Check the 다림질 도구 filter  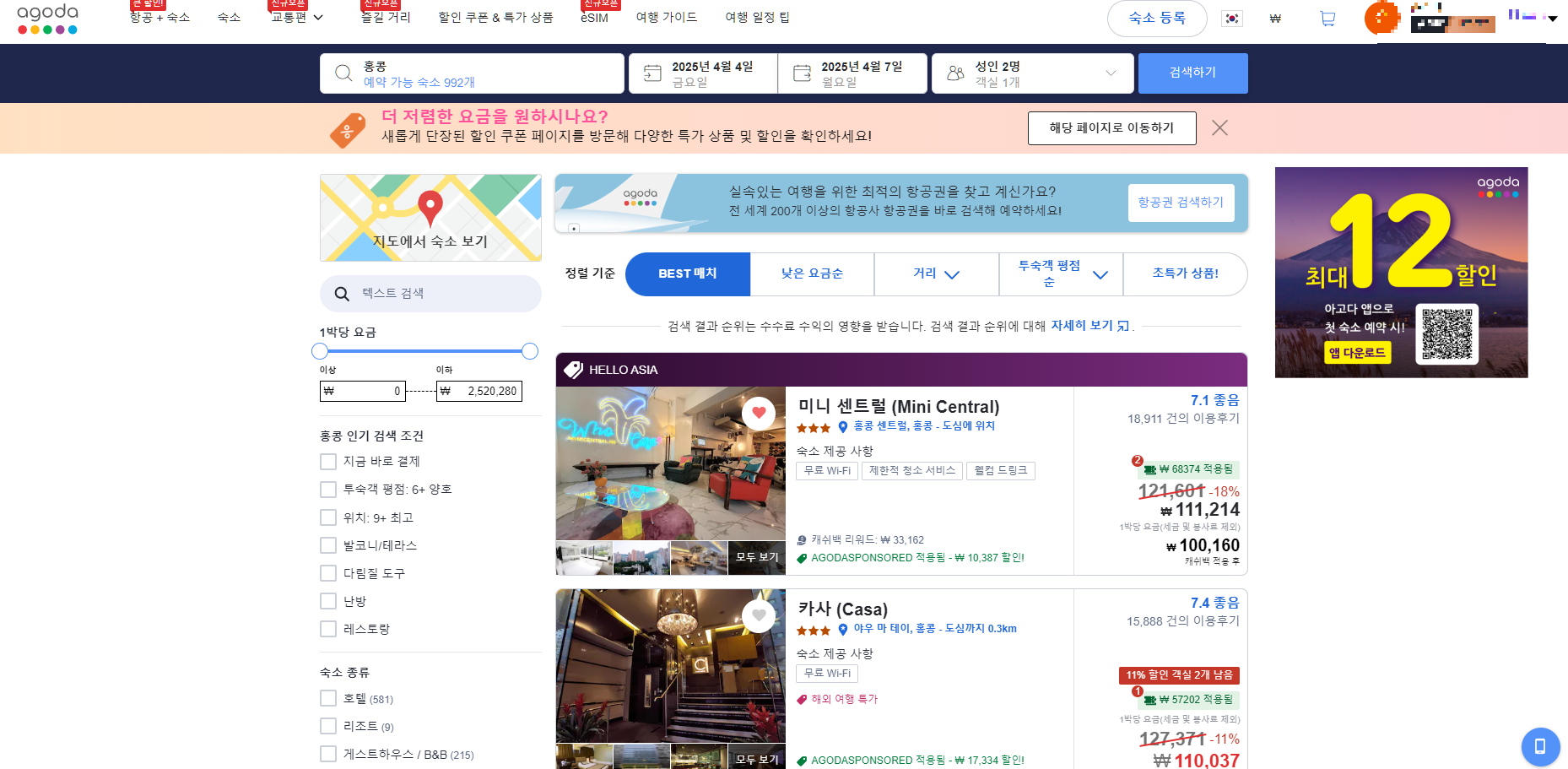click(328, 573)
